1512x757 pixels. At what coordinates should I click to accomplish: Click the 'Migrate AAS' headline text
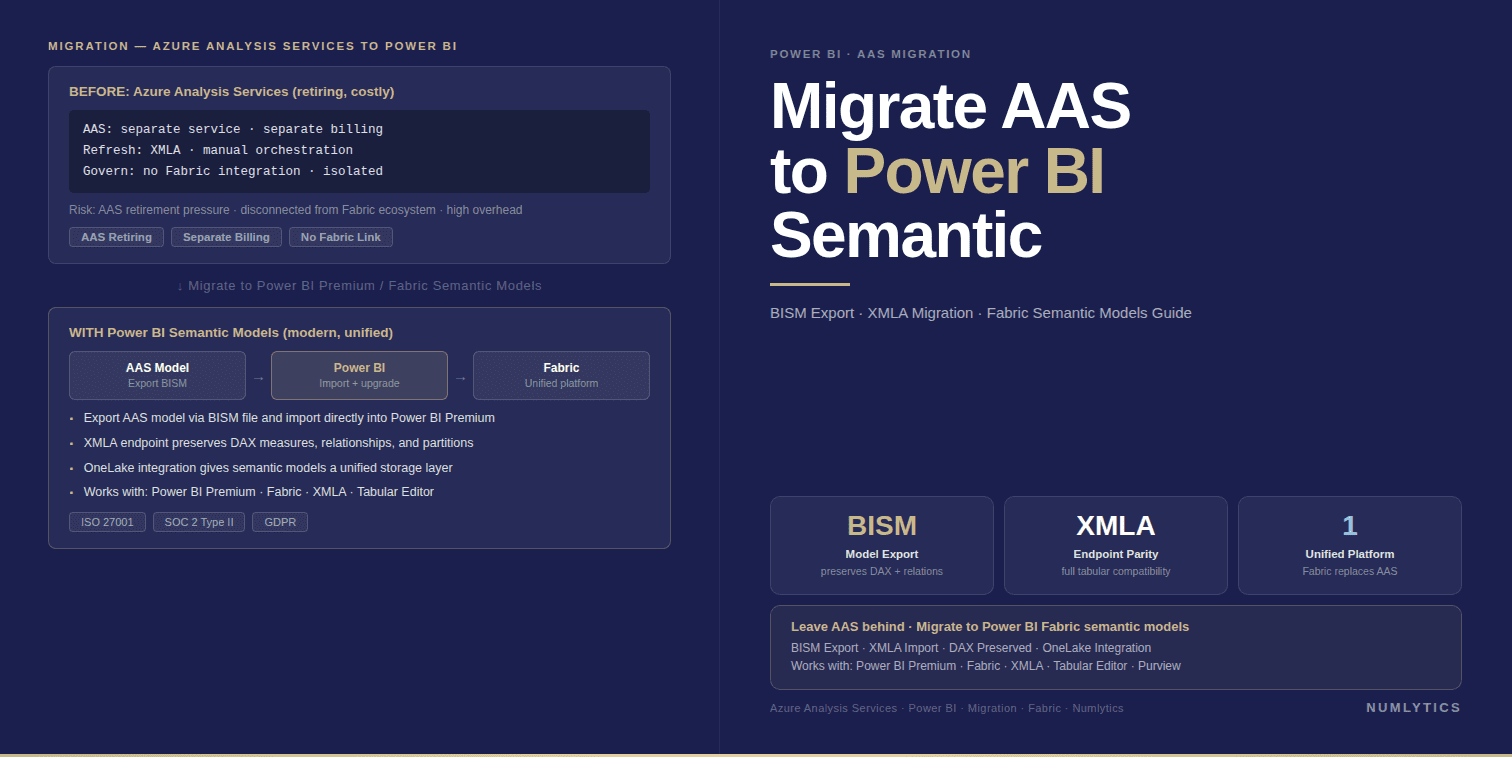coord(950,106)
